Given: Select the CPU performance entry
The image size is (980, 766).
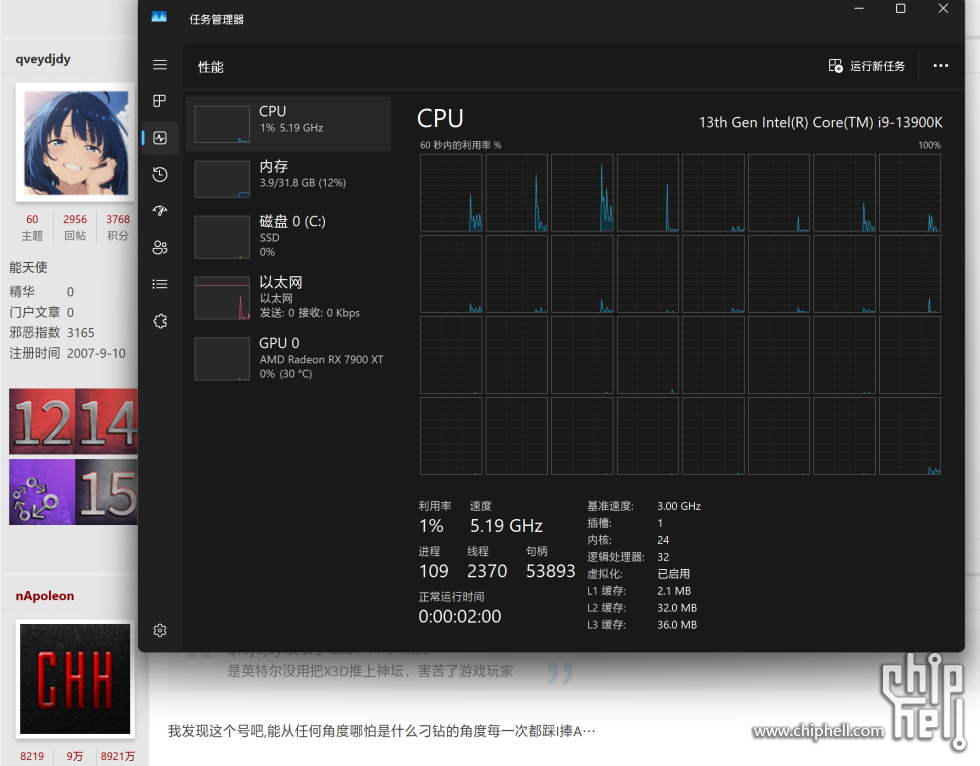Looking at the screenshot, I should [289, 124].
